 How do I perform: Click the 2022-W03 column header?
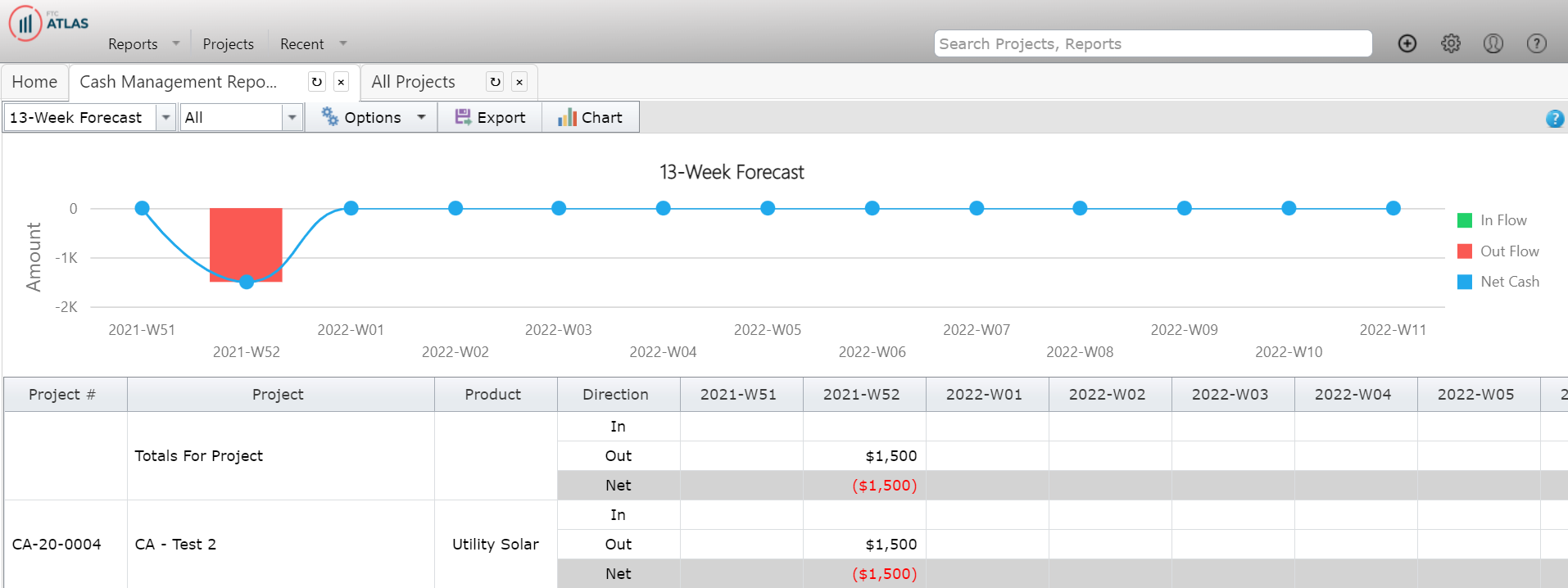click(1233, 395)
